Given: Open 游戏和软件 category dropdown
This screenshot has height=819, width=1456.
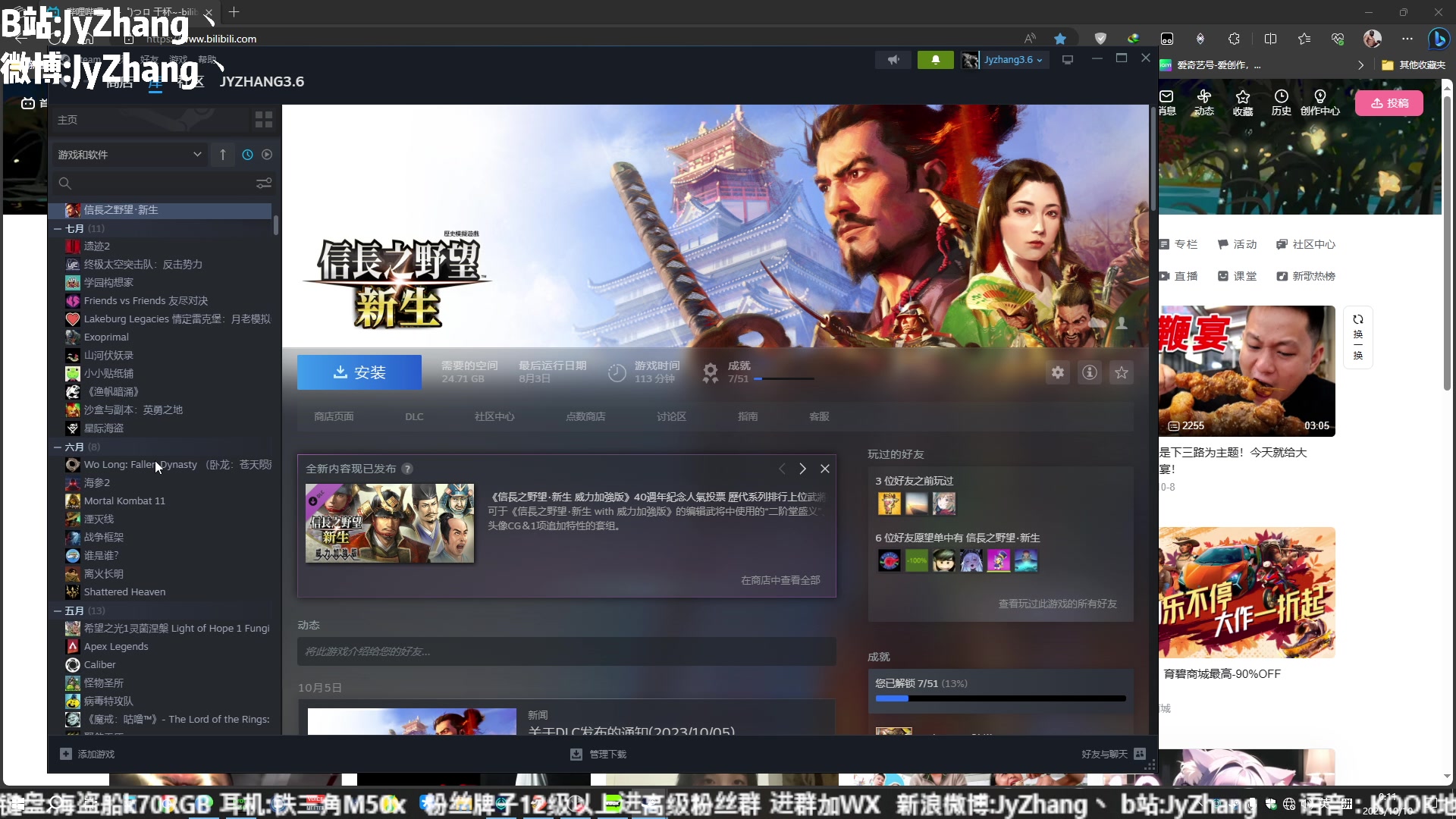Looking at the screenshot, I should 130,155.
